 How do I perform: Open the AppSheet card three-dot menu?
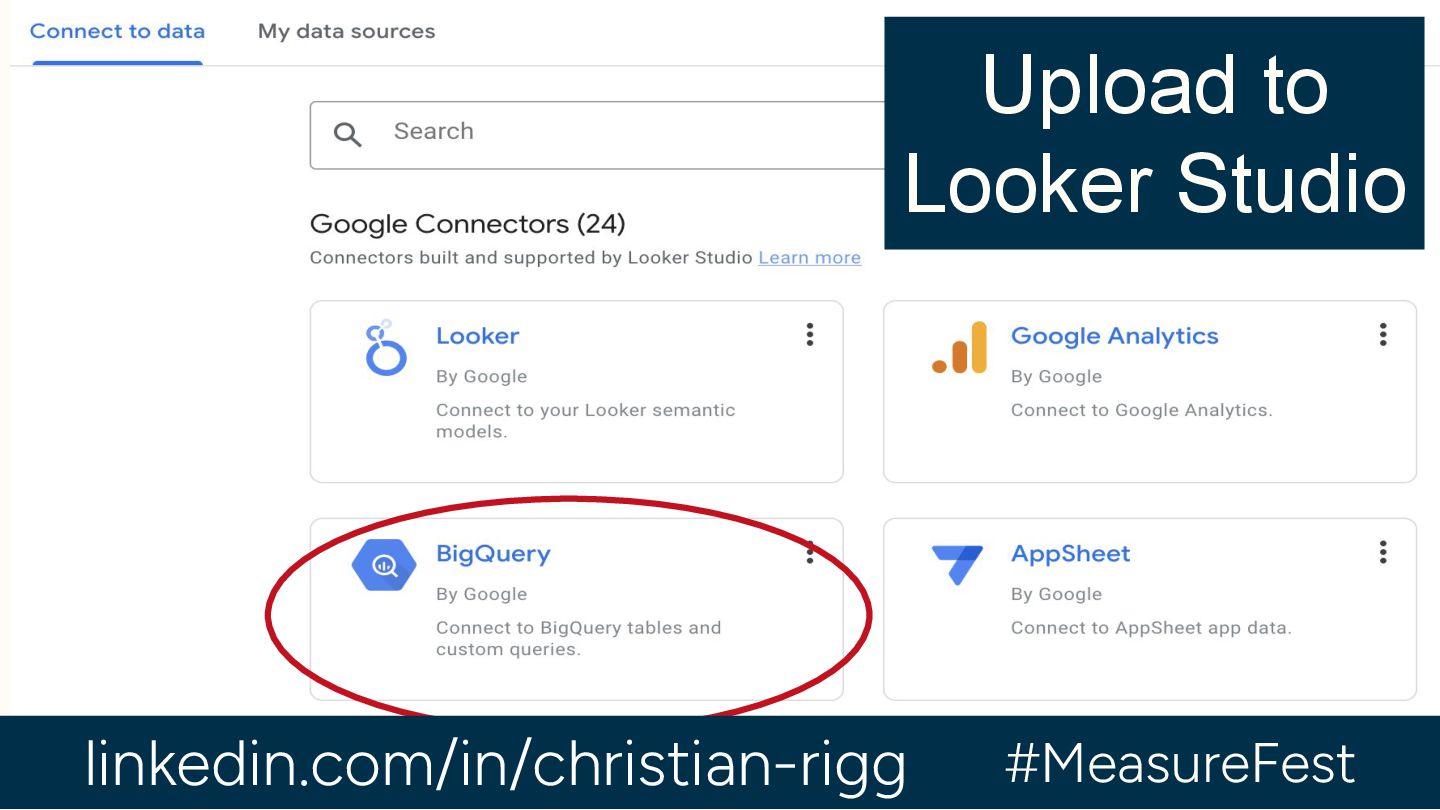pyautogui.click(x=1383, y=552)
